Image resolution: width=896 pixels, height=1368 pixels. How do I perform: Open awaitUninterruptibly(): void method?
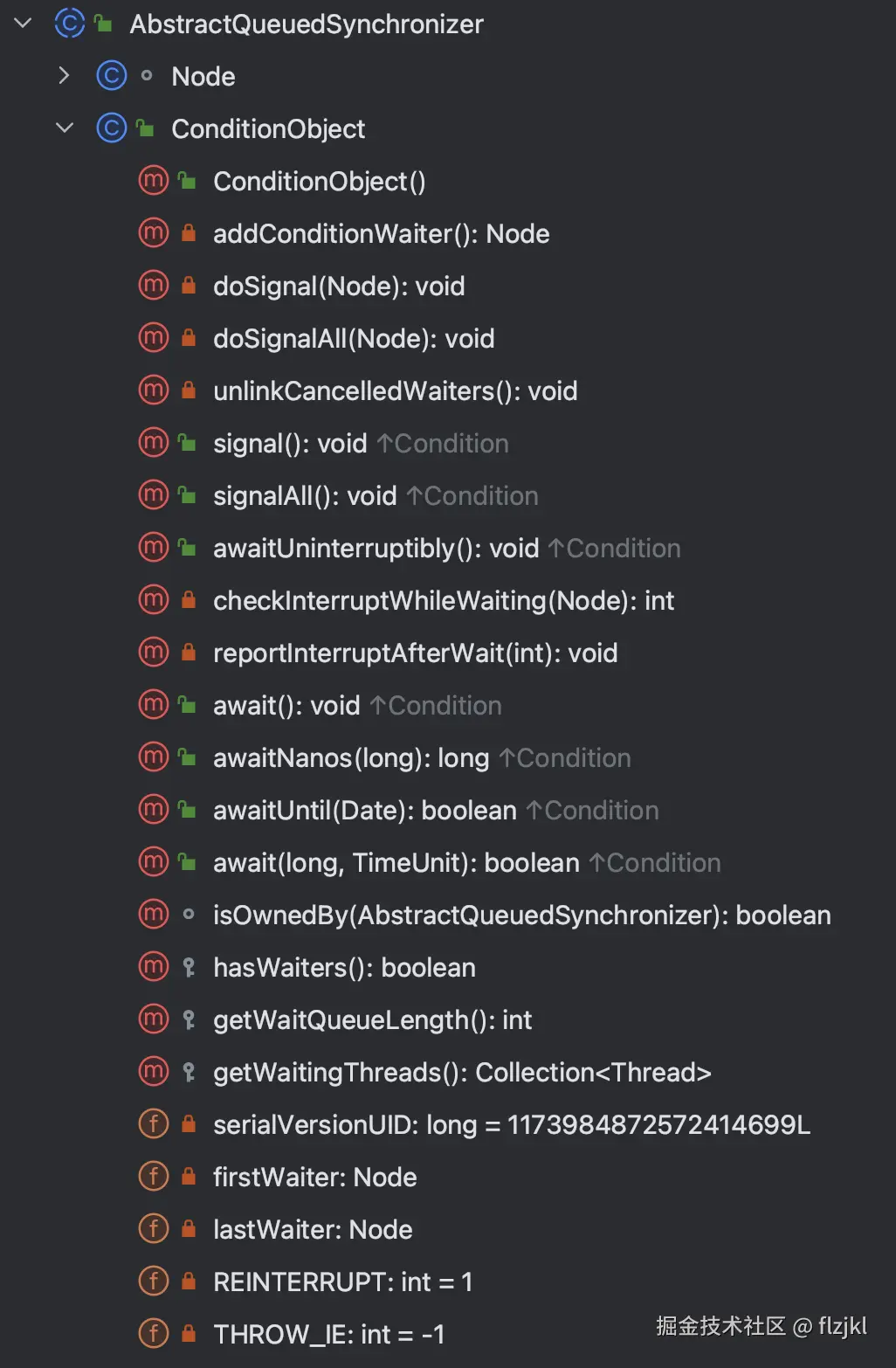point(376,548)
